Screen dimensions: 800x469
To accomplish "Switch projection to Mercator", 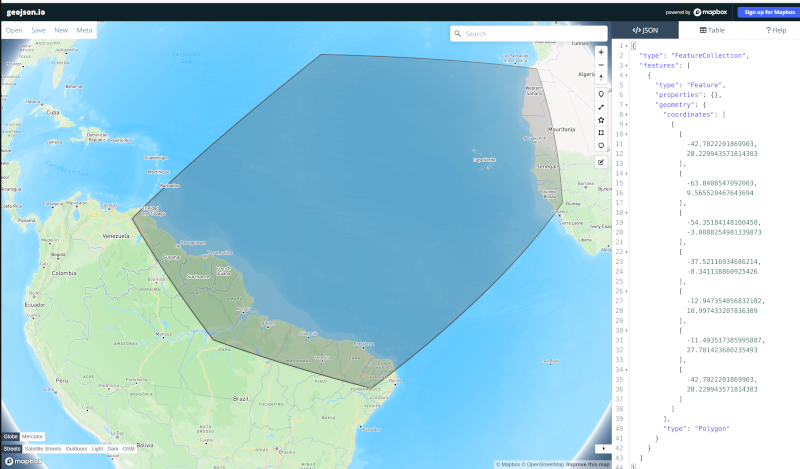I will [x=32, y=436].
